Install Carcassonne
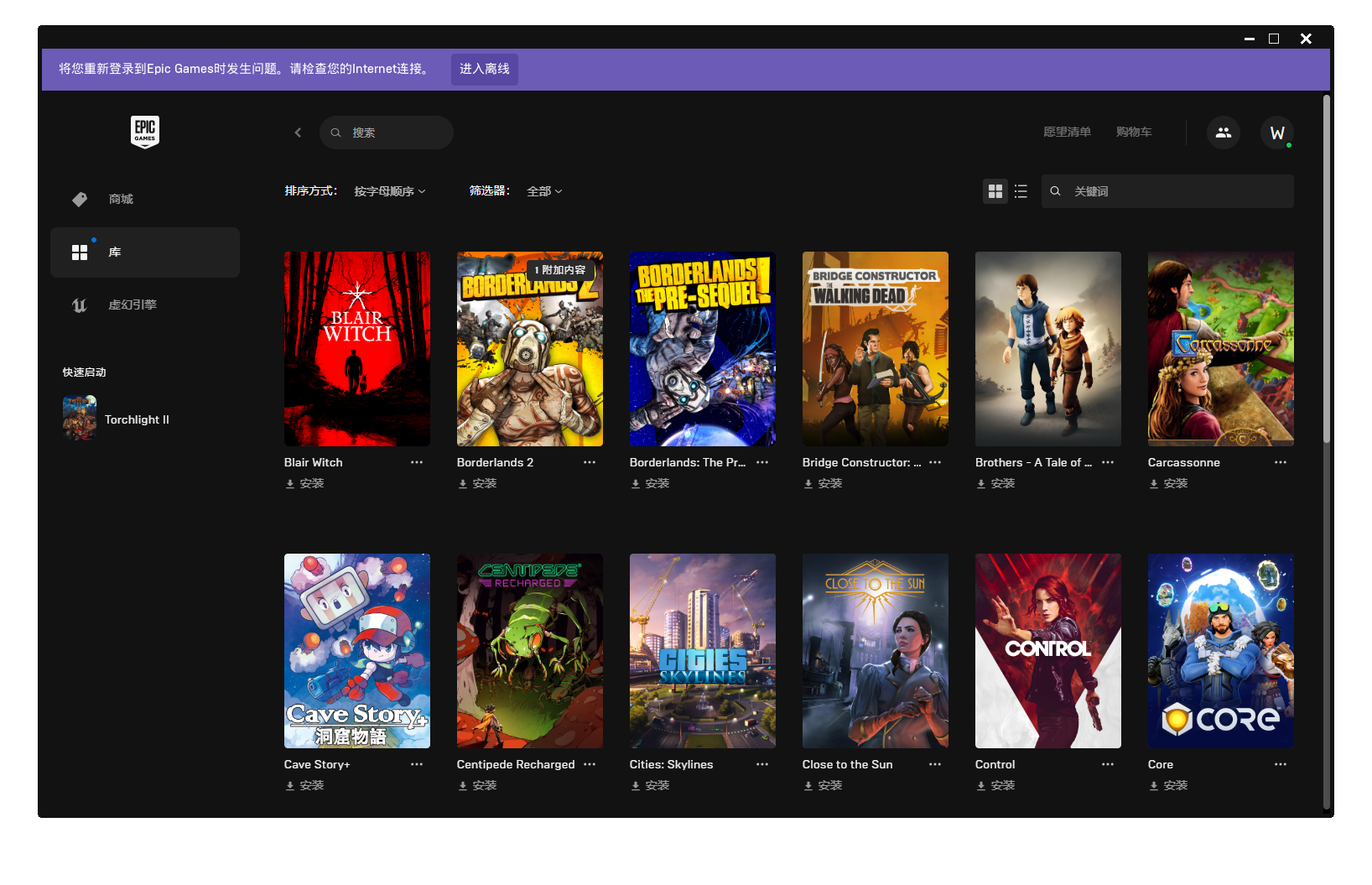1372x885 pixels. click(x=1168, y=483)
